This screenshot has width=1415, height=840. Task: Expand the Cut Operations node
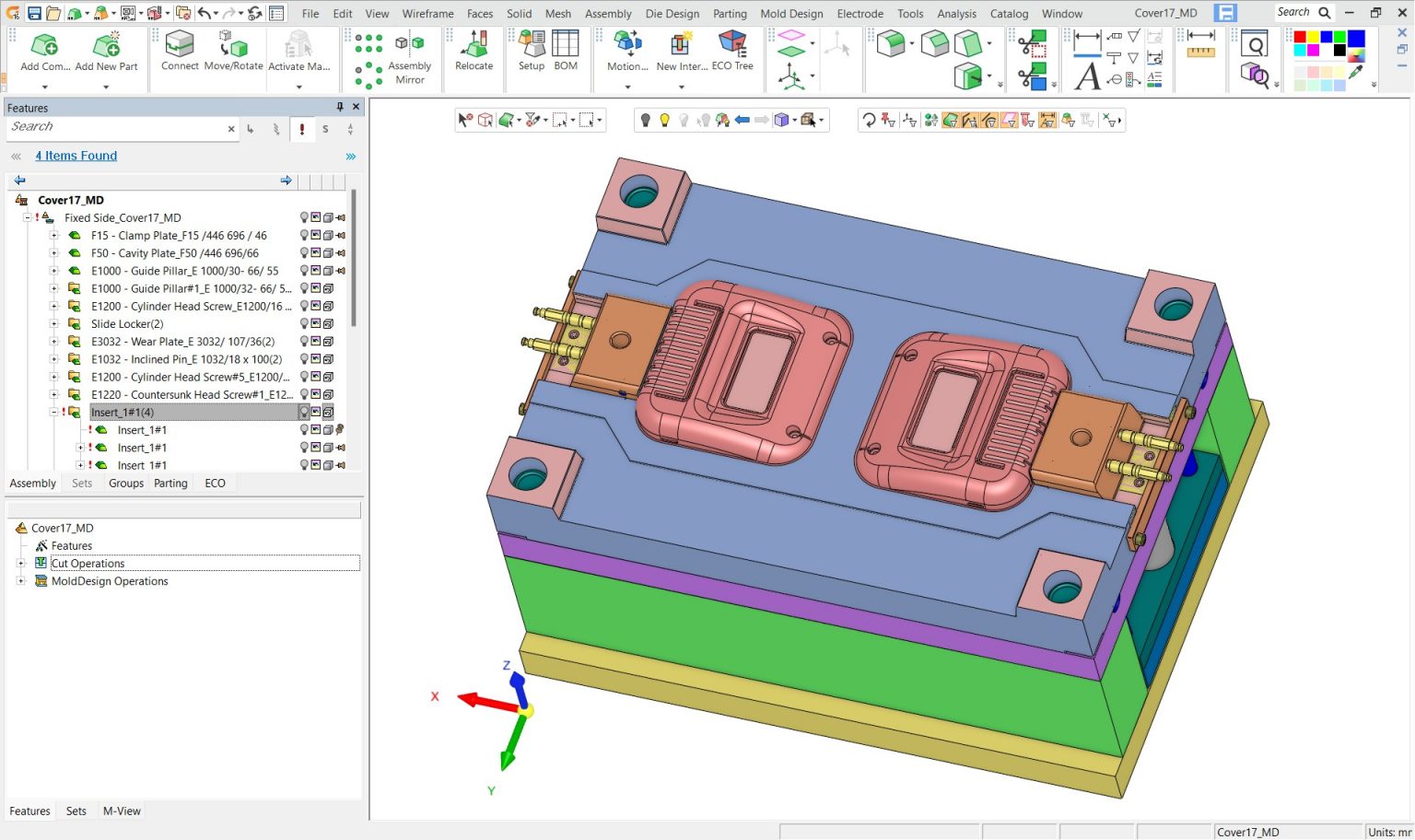point(20,564)
